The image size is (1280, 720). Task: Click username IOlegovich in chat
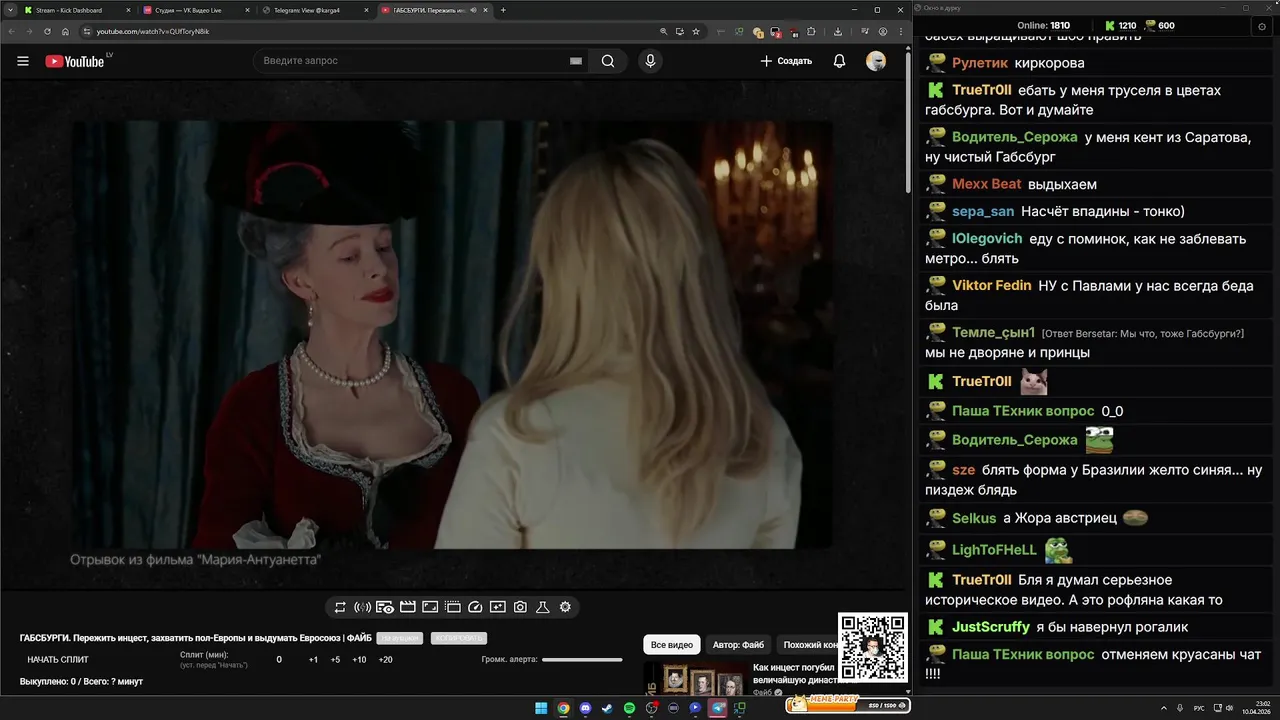987,238
